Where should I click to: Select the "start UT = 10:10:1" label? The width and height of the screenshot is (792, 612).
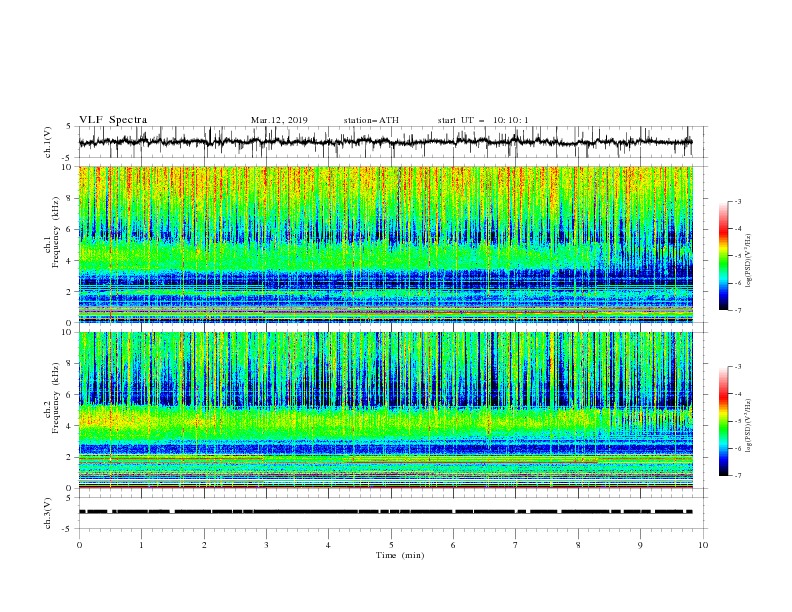[x=483, y=120]
